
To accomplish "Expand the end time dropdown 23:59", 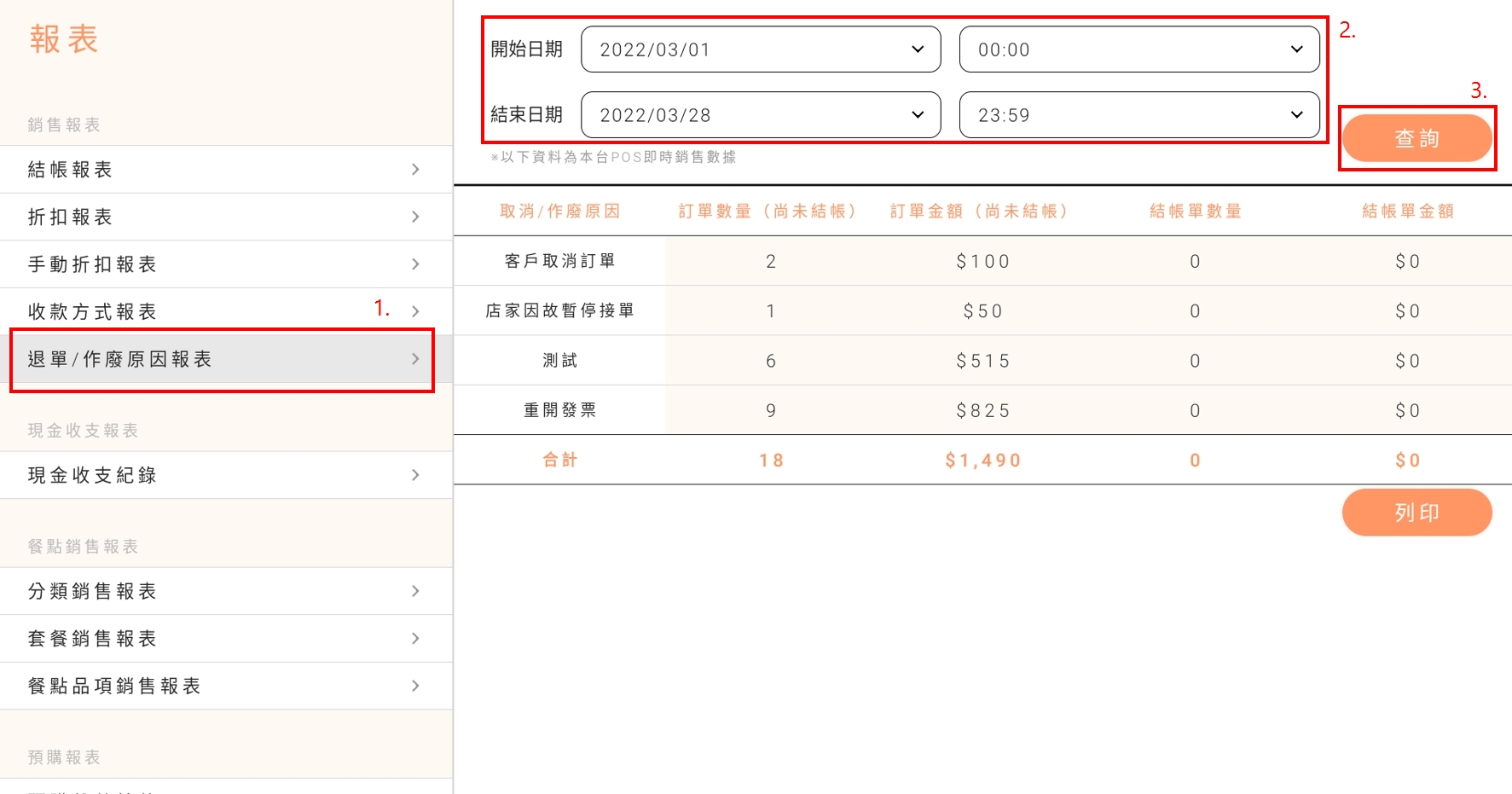I will 1138,115.
